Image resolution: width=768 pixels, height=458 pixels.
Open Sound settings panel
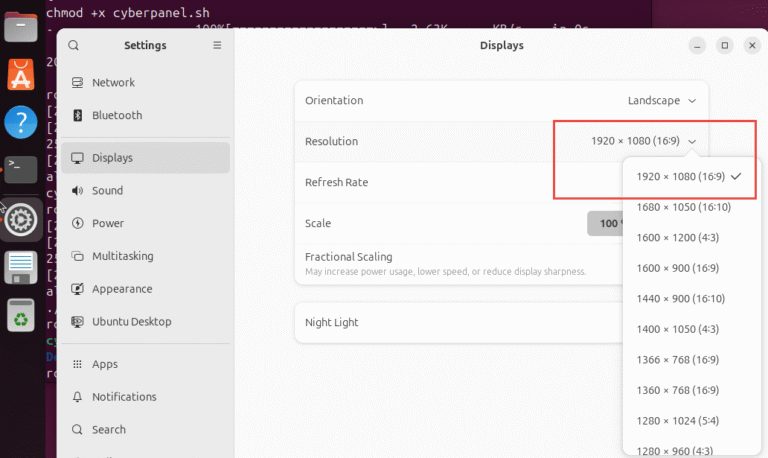pos(107,190)
